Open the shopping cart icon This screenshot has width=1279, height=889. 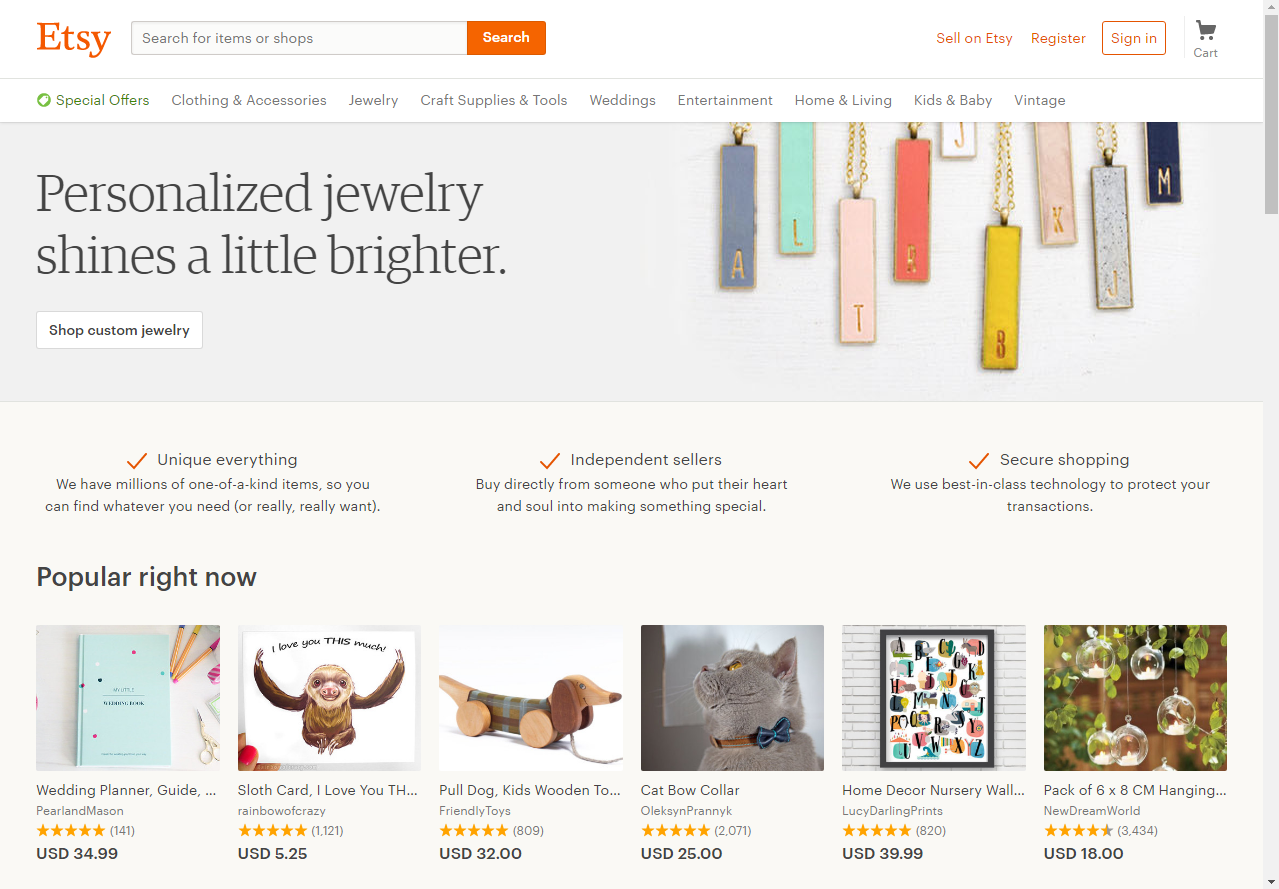point(1205,31)
